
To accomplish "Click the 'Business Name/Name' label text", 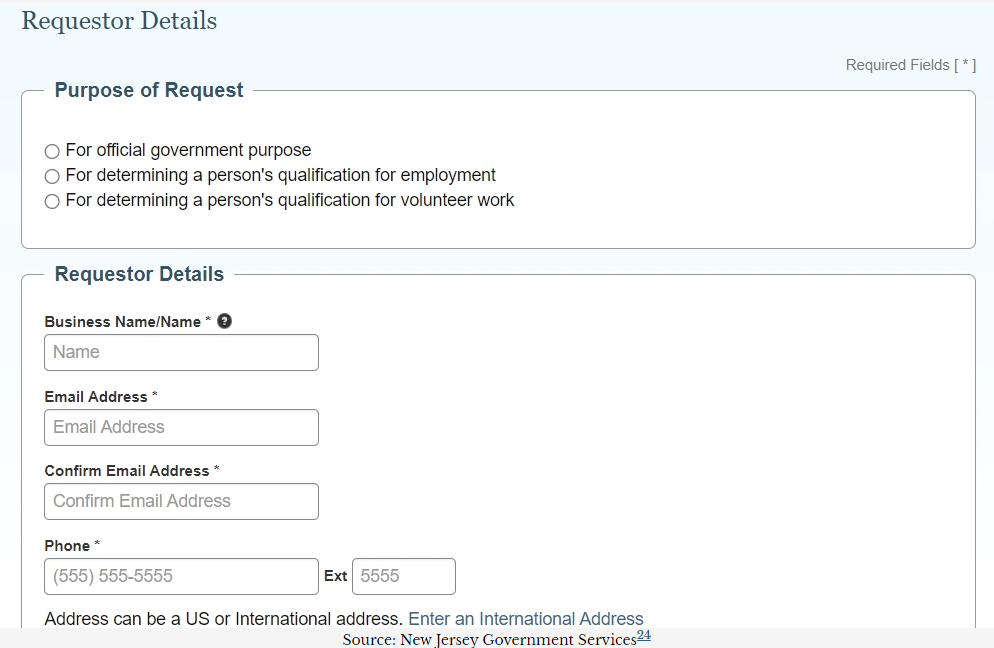I will point(123,322).
